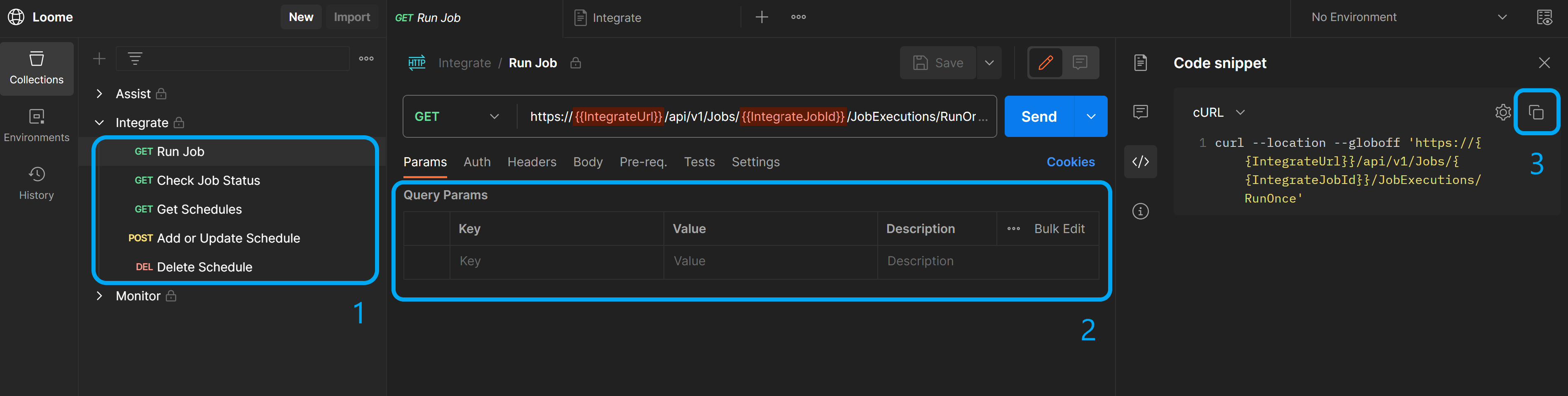
Task: Send the request with the Send button
Action: coord(1038,116)
